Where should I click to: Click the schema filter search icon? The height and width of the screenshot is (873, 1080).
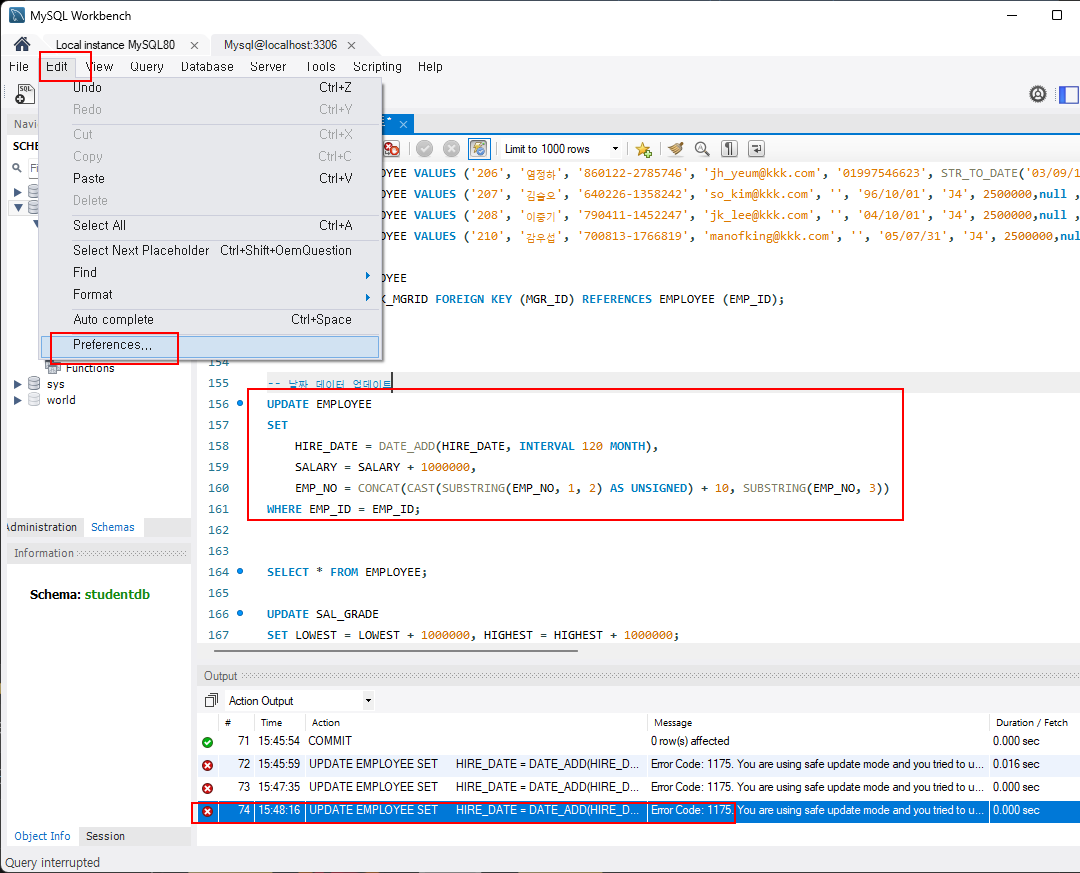(17, 167)
